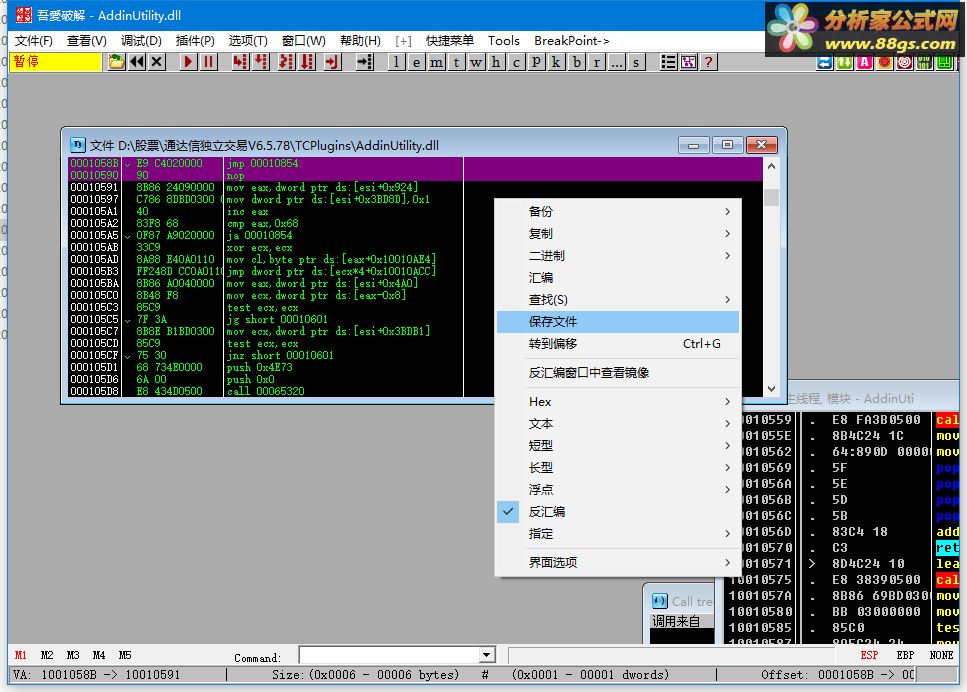Select 反汇编窗口中查看镜像 menu item
Image resolution: width=967 pixels, height=692 pixels.
[617, 373]
